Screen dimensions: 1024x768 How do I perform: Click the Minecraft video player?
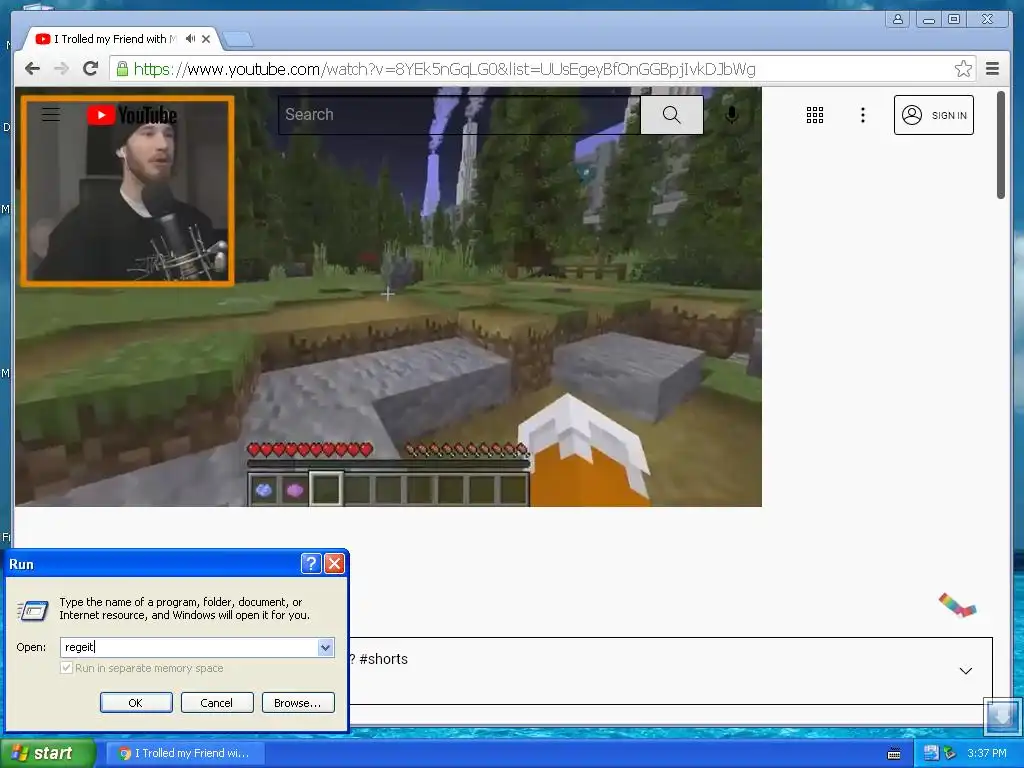(388, 296)
